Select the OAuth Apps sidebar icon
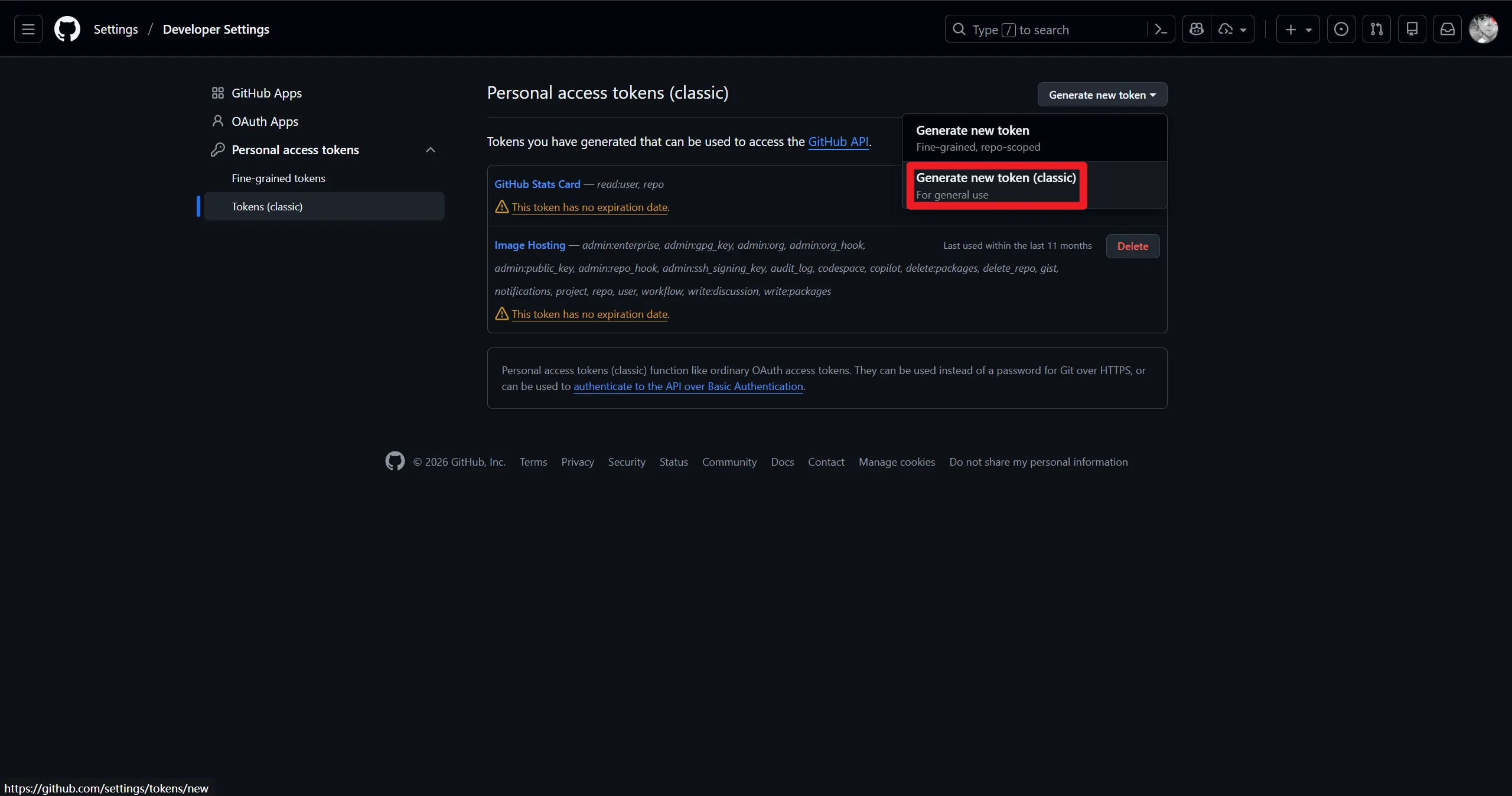This screenshot has width=1512, height=796. pyautogui.click(x=217, y=122)
